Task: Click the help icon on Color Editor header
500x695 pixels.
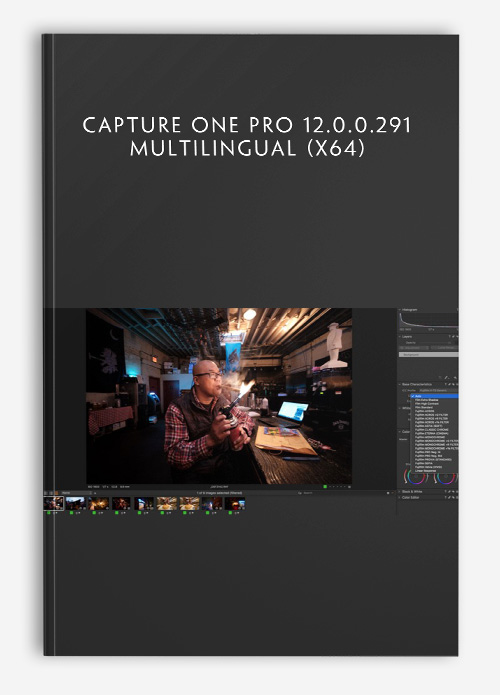Action: (445, 498)
